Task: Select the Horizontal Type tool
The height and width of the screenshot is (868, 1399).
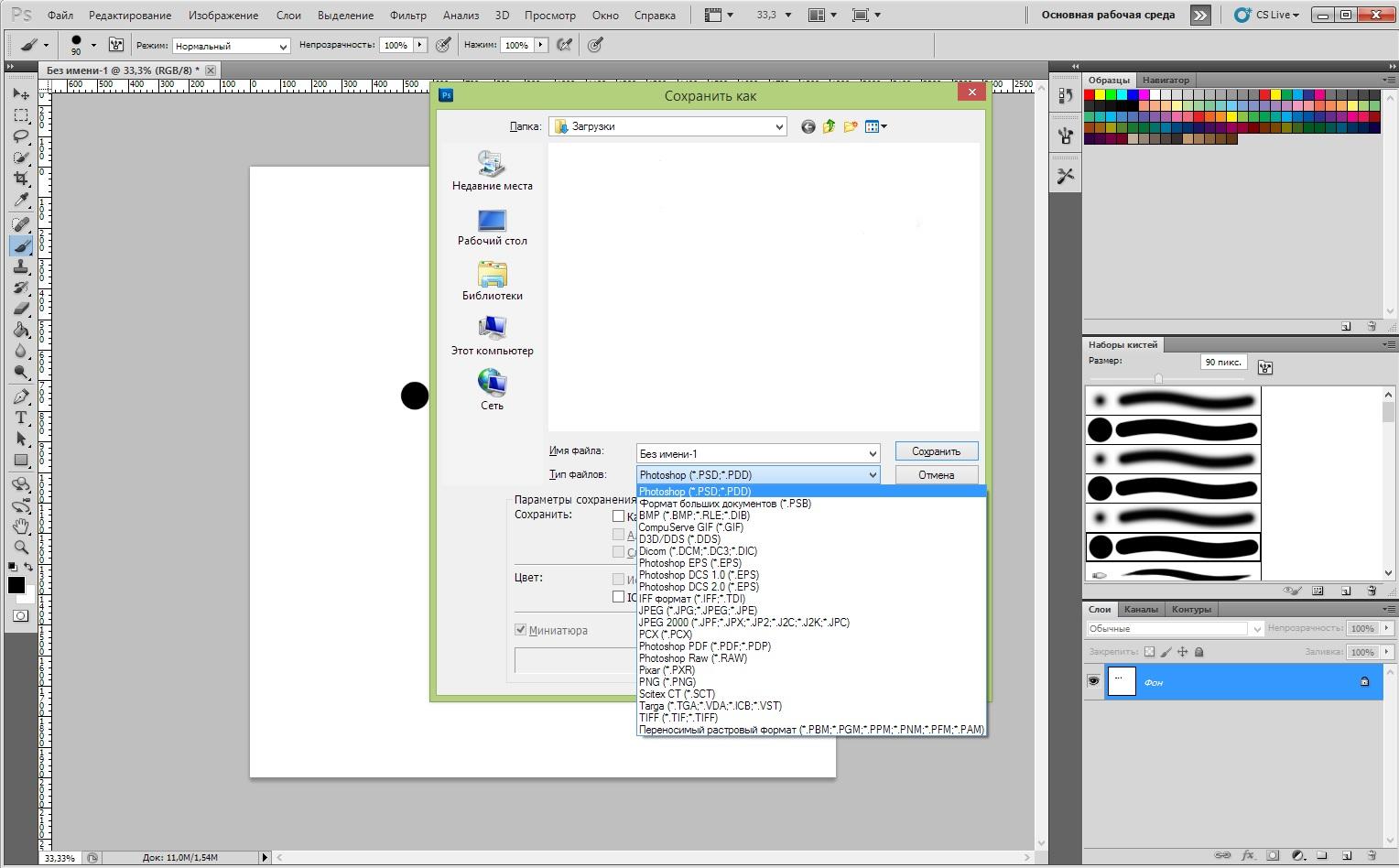Action: [x=21, y=418]
